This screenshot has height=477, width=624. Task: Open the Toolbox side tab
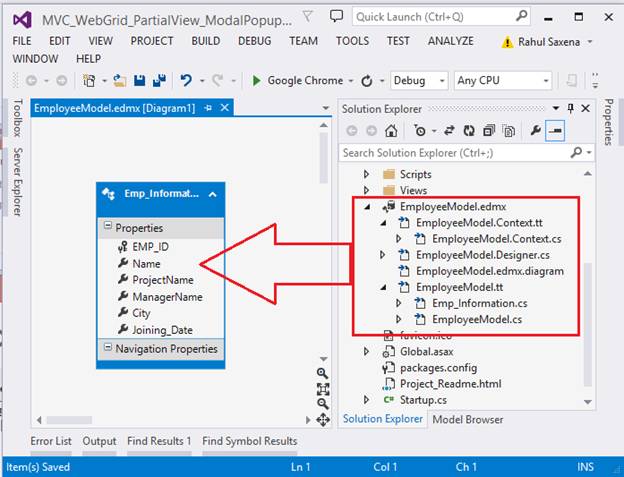(x=17, y=118)
